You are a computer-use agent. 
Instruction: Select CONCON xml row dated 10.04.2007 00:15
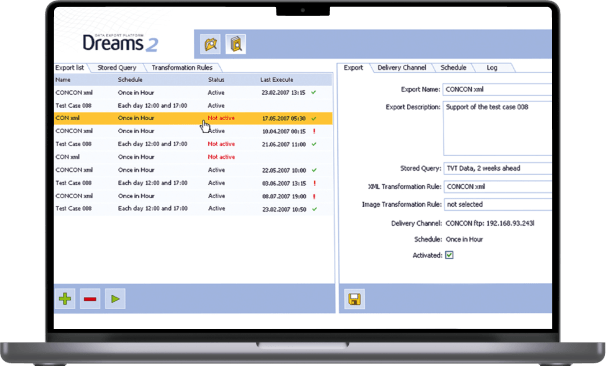click(193, 131)
